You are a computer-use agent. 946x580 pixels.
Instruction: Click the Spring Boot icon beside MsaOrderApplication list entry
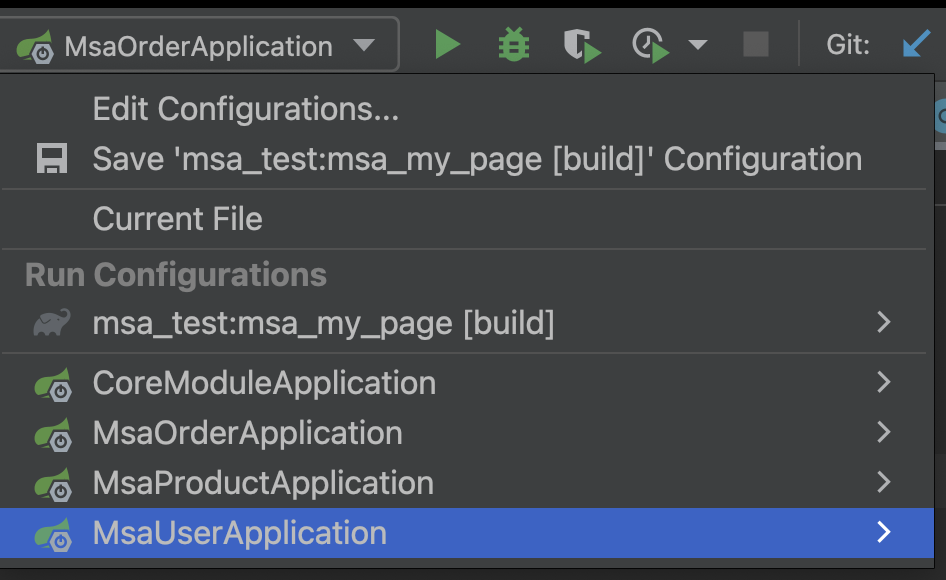pyautogui.click(x=53, y=435)
